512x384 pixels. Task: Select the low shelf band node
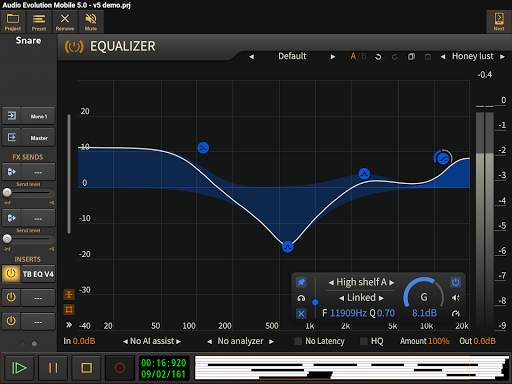tap(203, 148)
